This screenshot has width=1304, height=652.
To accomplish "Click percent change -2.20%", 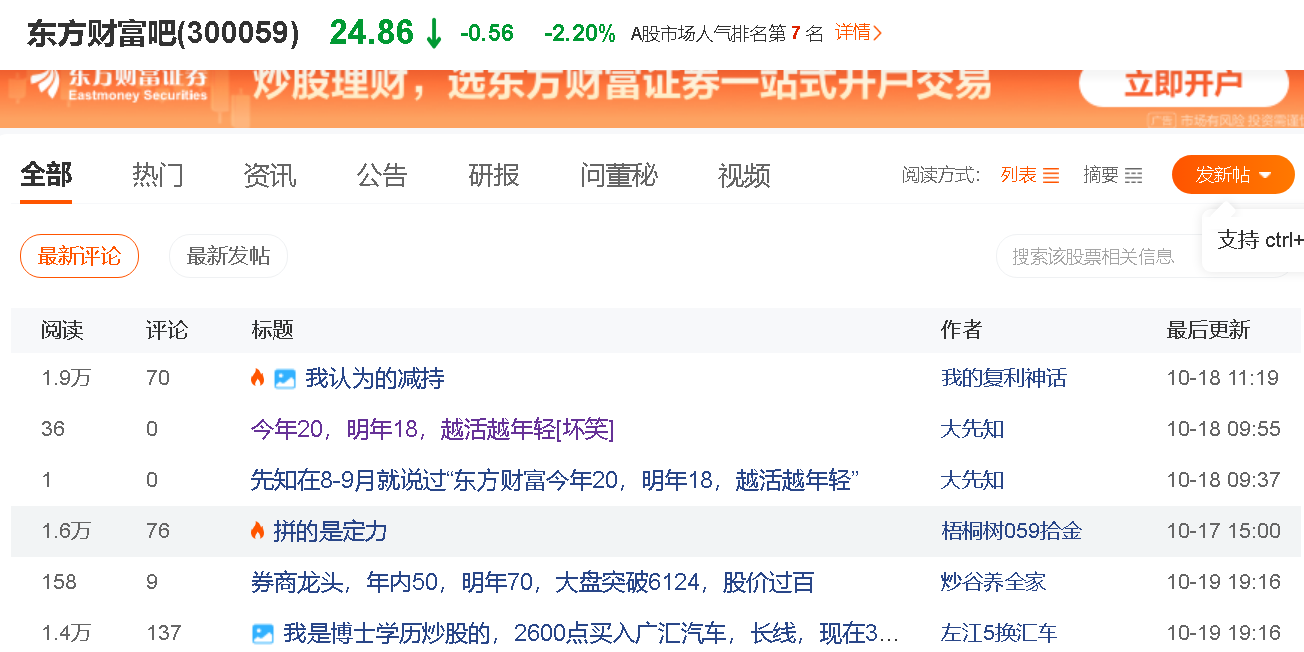I will tap(580, 33).
